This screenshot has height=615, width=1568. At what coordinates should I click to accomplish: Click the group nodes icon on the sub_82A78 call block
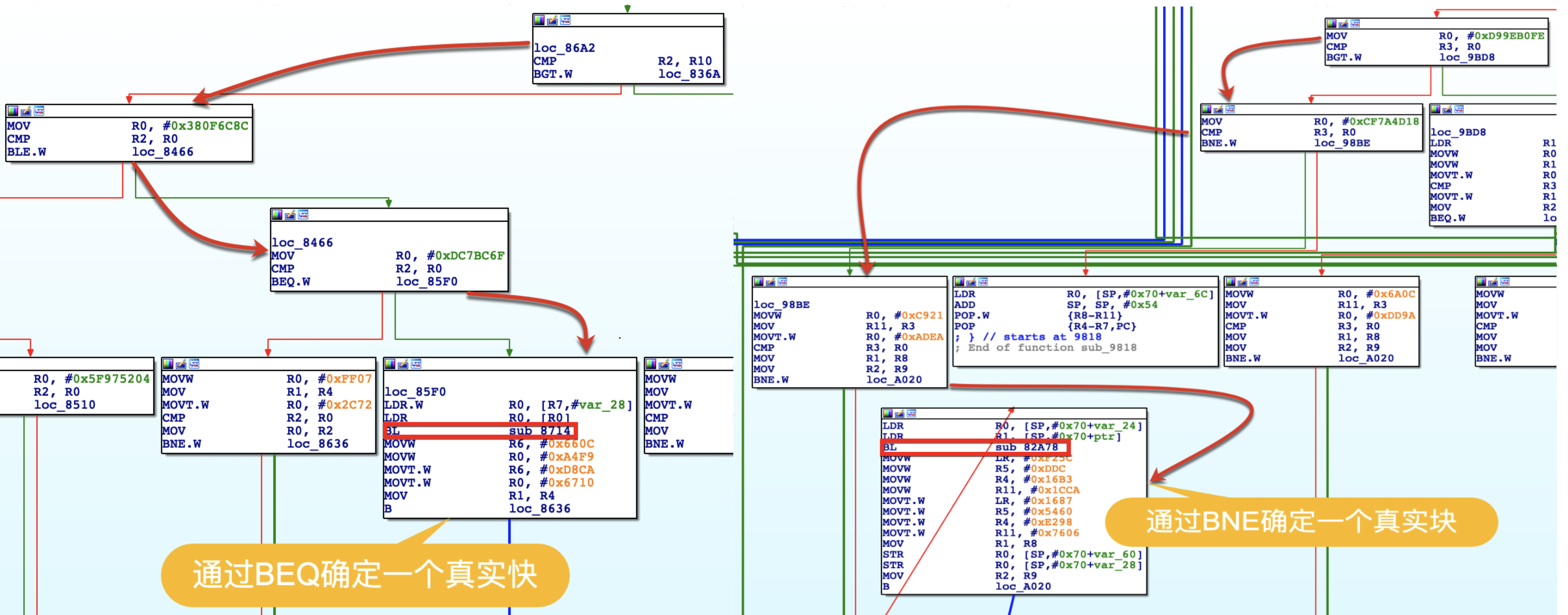point(911,414)
